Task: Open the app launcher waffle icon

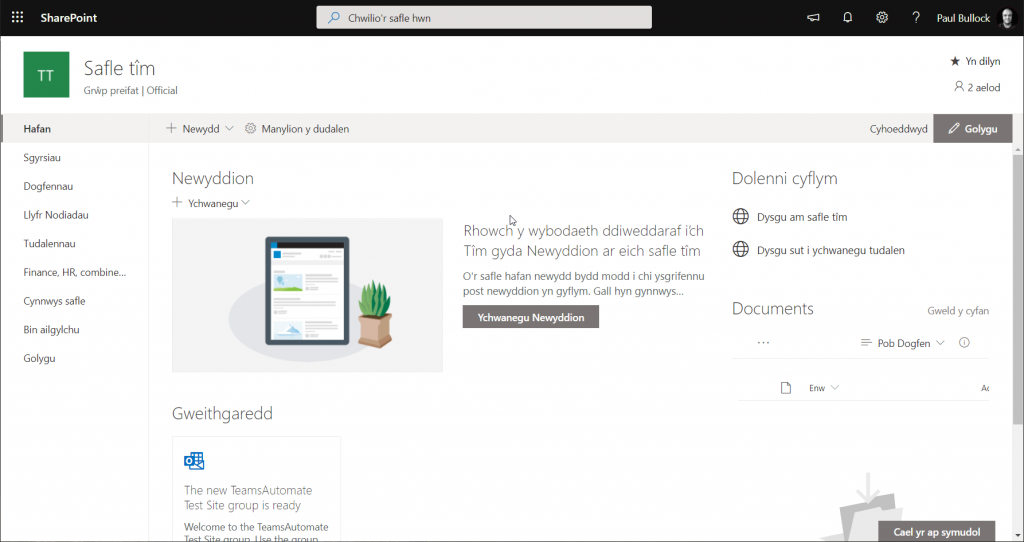Action: (x=18, y=18)
